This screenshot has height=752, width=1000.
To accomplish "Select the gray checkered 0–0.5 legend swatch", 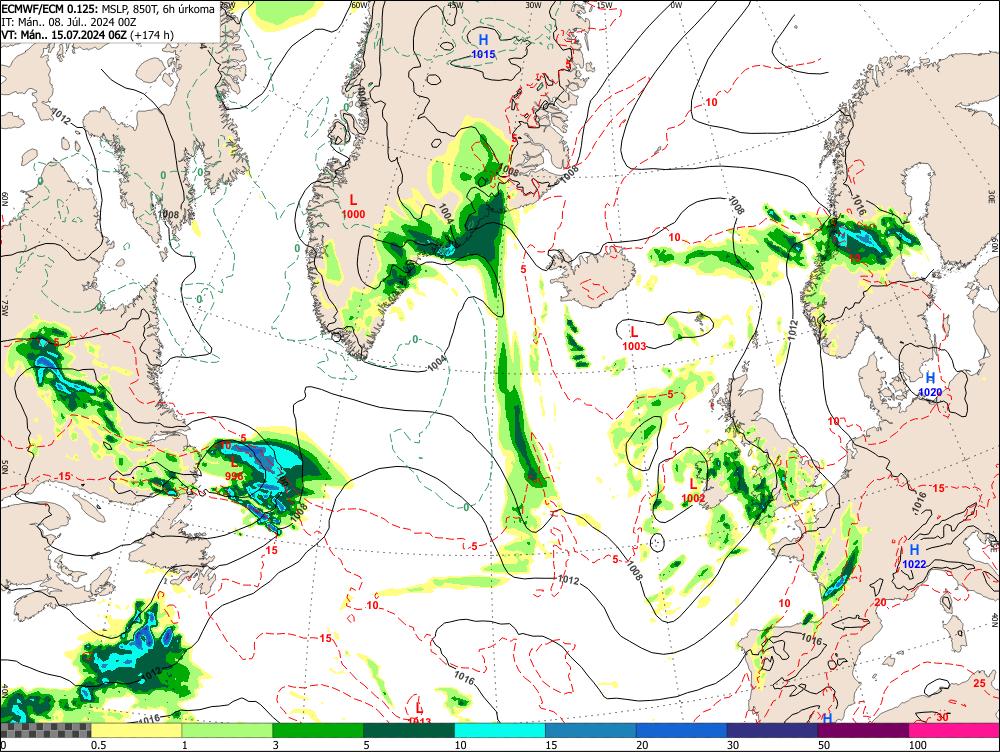I will [x=45, y=730].
